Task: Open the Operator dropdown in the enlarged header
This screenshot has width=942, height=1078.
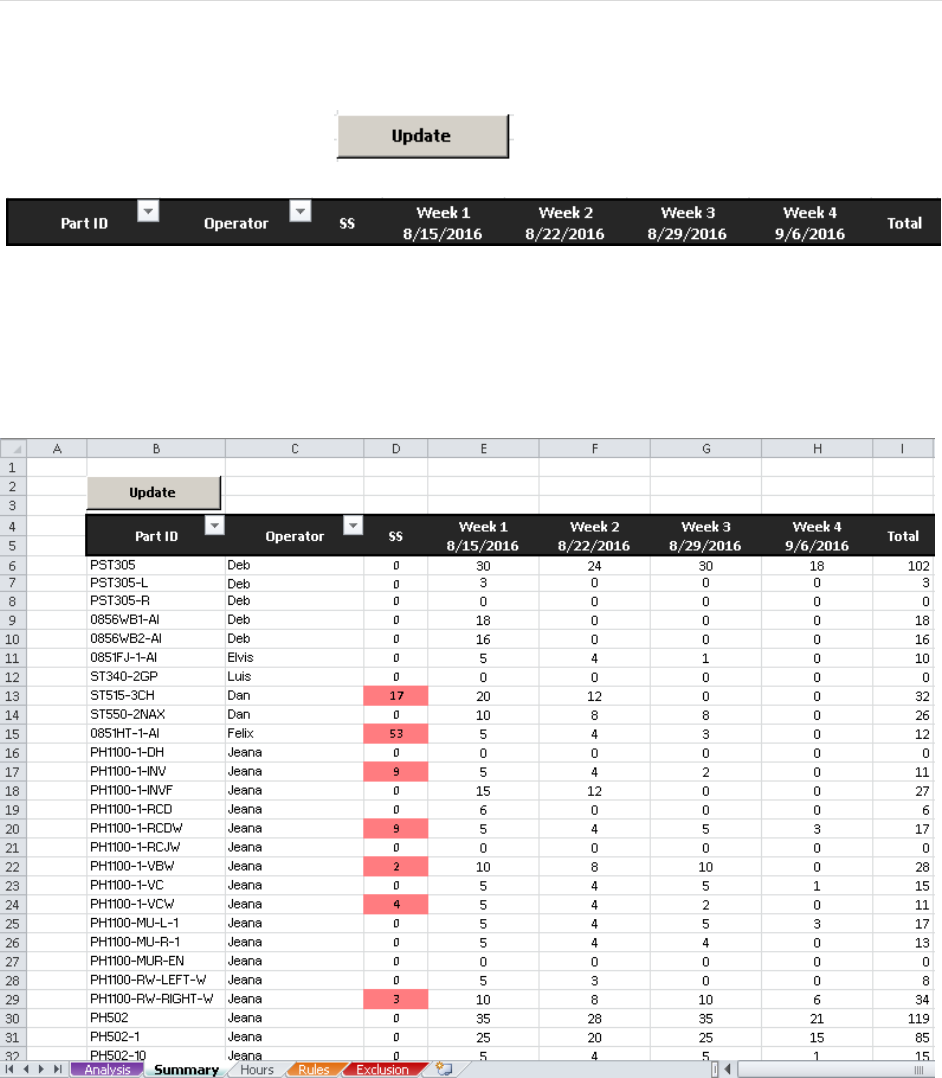Action: (300, 211)
